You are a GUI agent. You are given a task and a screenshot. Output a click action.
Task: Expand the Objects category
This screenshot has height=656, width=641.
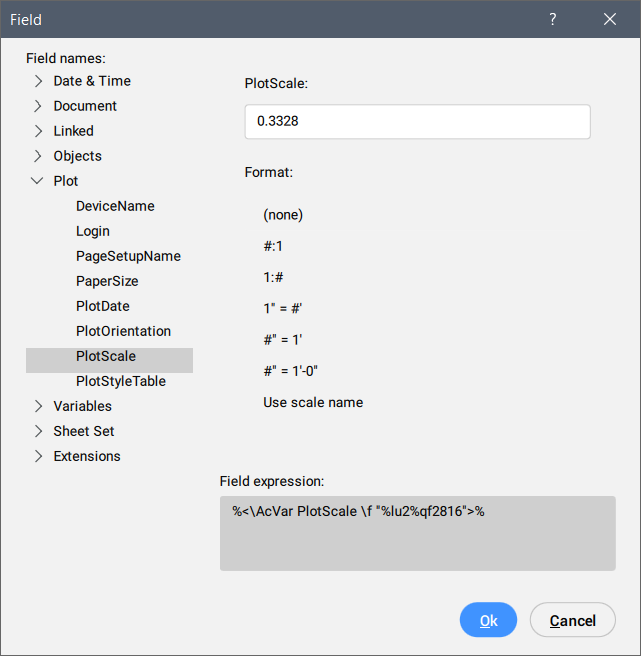[38, 156]
